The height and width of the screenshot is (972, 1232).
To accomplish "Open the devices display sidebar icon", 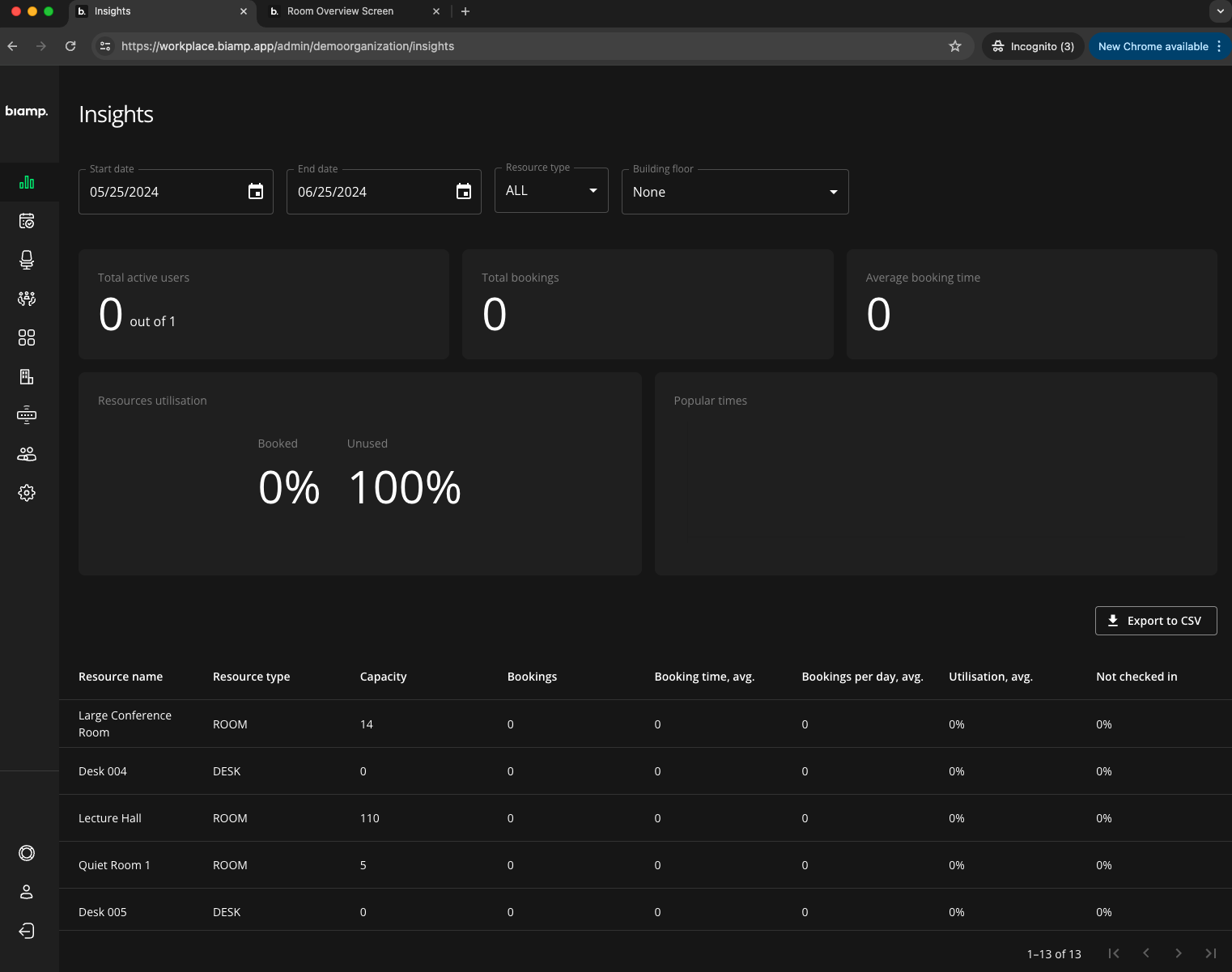I will 27,415.
